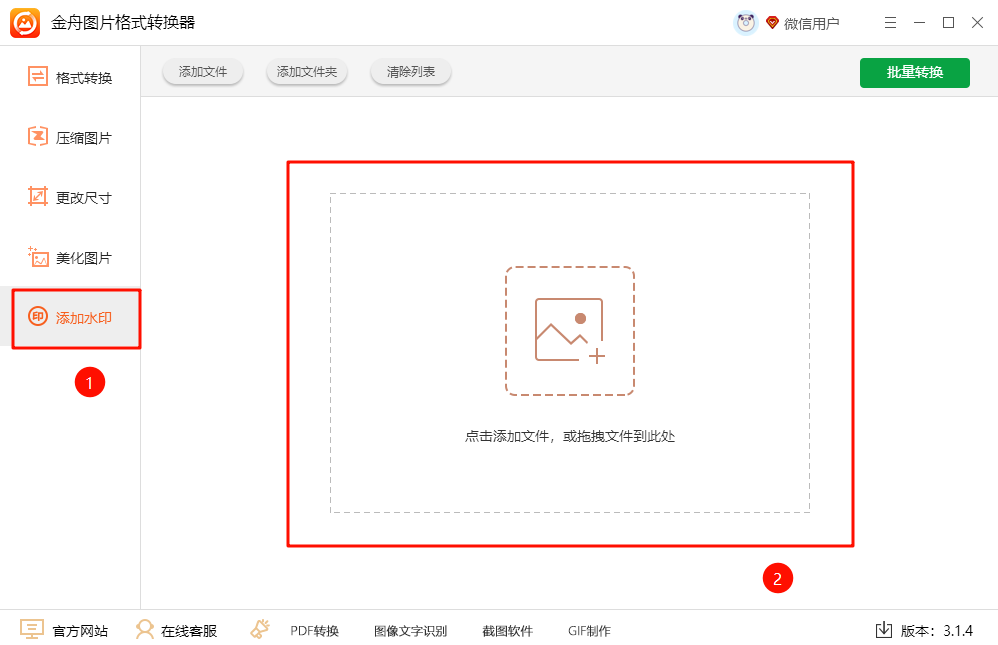
Task: Close the converter window
Action: click(x=978, y=23)
